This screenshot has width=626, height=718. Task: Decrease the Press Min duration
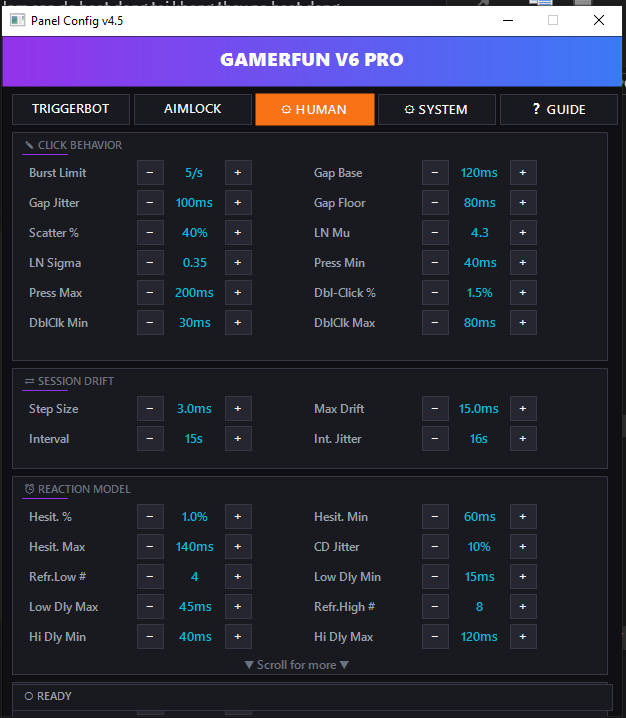435,262
